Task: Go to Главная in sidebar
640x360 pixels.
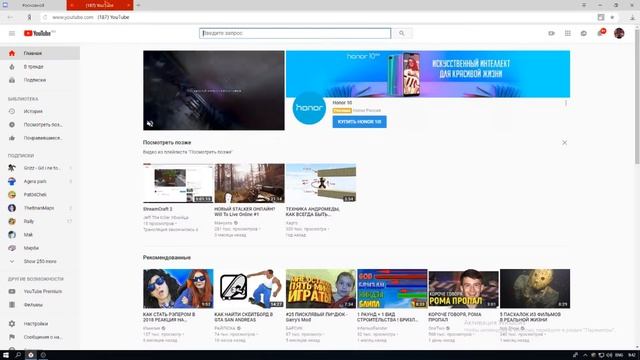Action: click(x=40, y=53)
